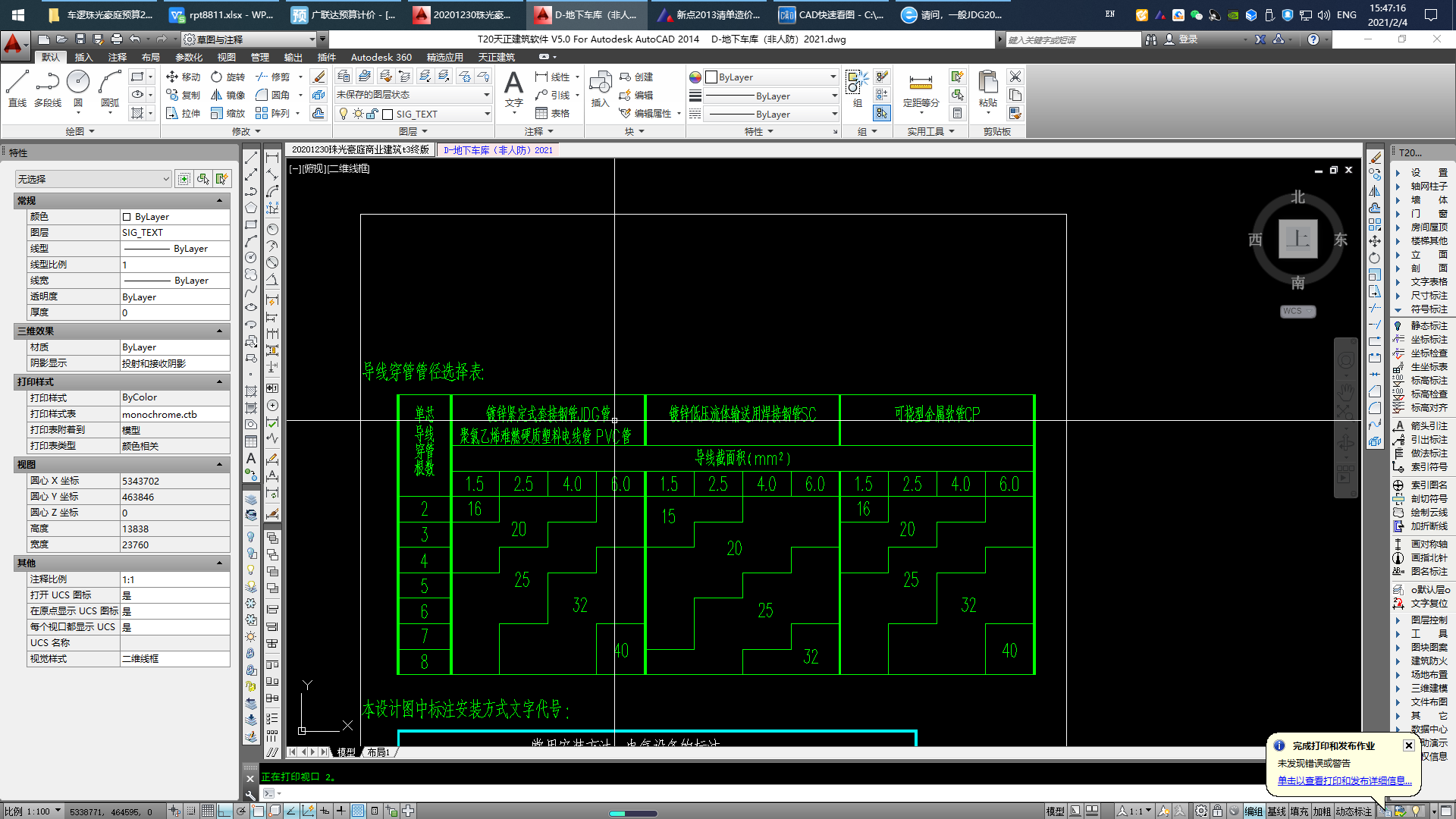
Task: Collapse the 打印样式 properties section
Action: pyautogui.click(x=220, y=381)
